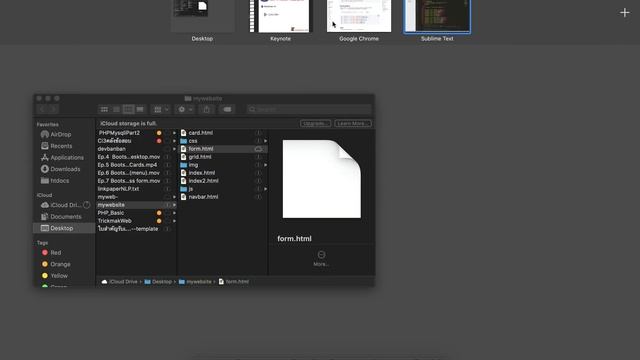Select Ep.6 Boots...(menu).mov file
The image size is (640, 360).
pyautogui.click(x=129, y=173)
